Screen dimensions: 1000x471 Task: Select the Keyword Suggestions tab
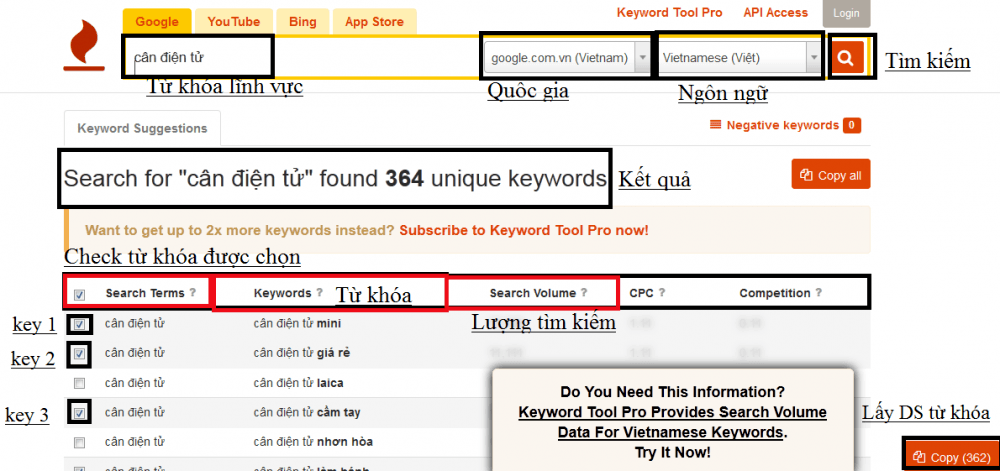(142, 128)
